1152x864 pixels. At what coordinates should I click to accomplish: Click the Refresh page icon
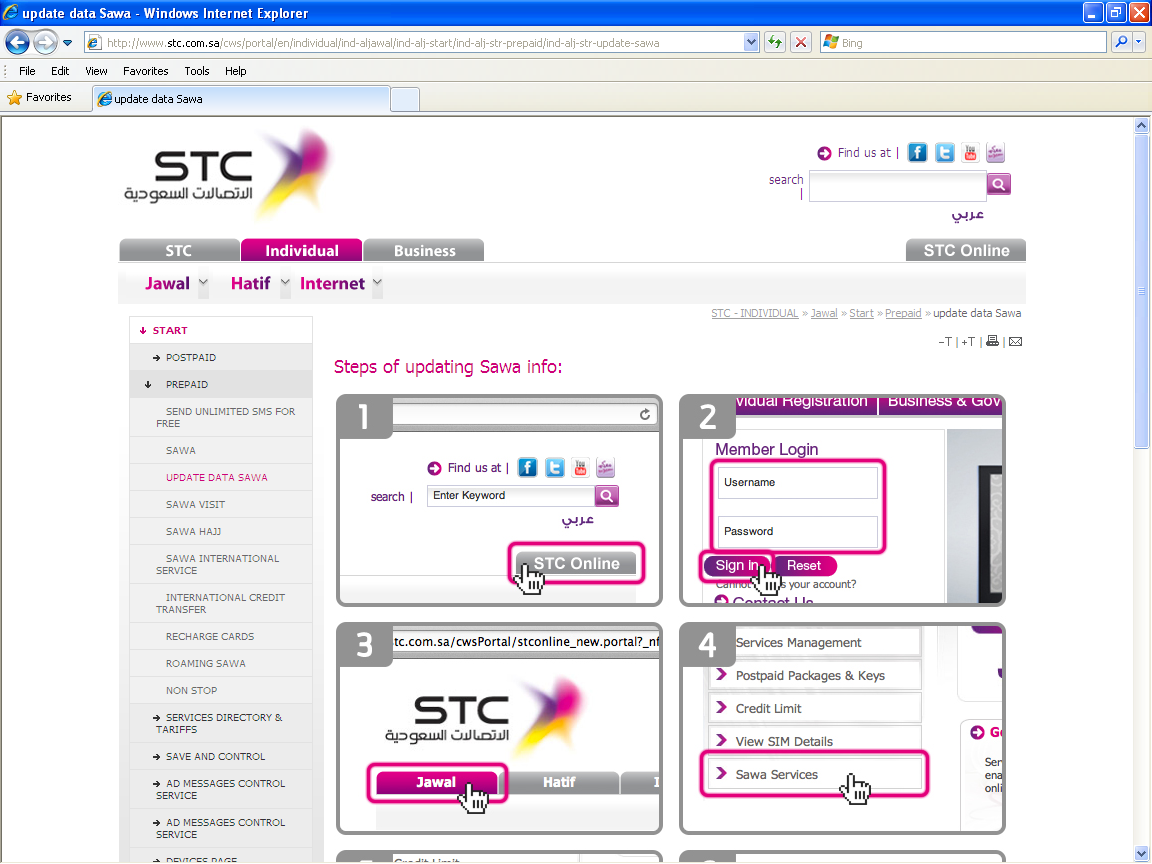coord(774,43)
